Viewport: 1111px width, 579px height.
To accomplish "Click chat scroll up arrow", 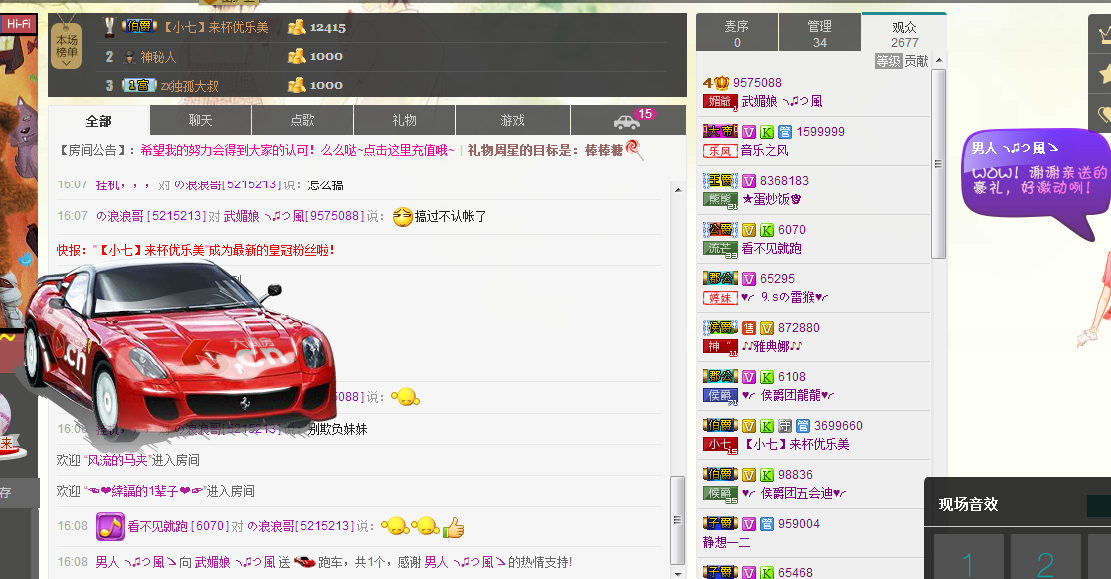I will [x=678, y=190].
